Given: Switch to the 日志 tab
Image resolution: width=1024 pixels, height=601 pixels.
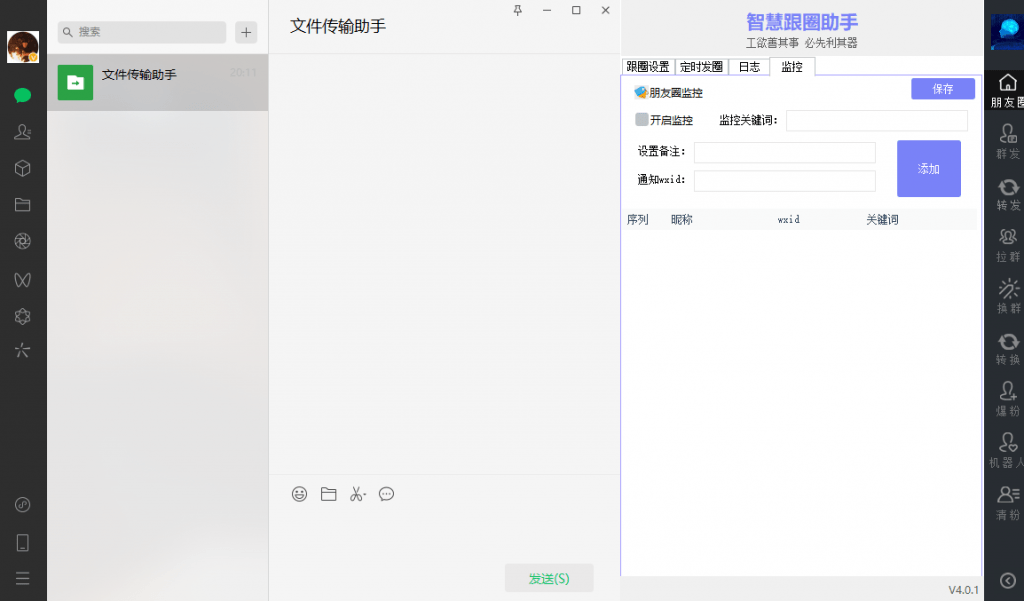Looking at the screenshot, I should [x=749, y=67].
